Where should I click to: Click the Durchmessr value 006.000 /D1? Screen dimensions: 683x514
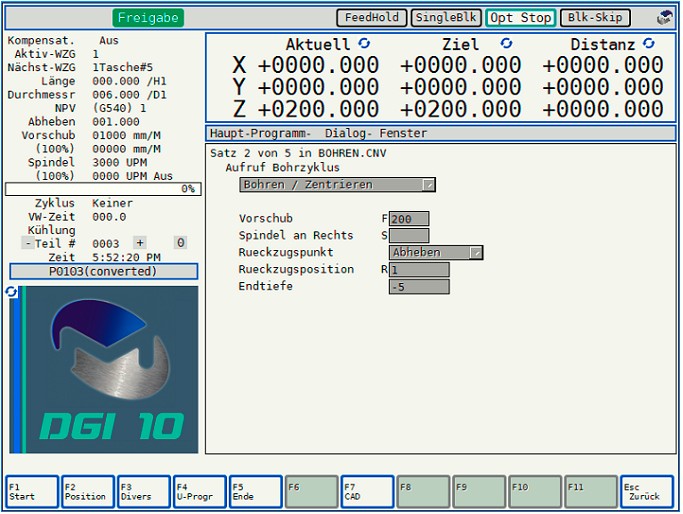(129, 95)
